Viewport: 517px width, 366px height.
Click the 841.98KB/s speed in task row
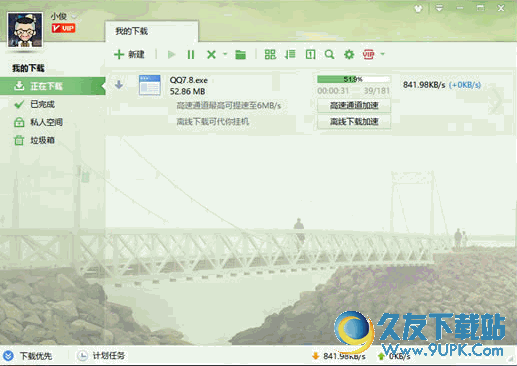coord(424,85)
